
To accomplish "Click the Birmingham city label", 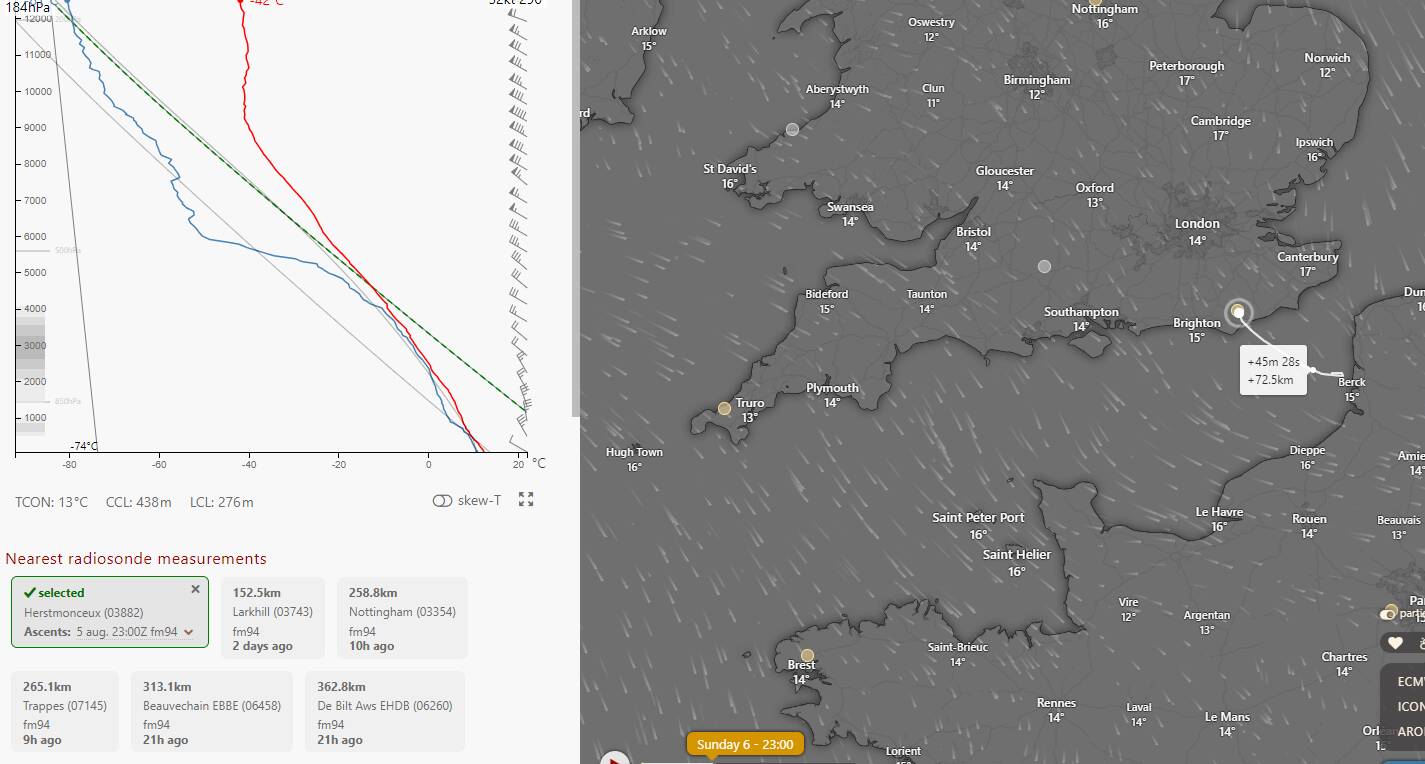I will click(x=1037, y=79).
